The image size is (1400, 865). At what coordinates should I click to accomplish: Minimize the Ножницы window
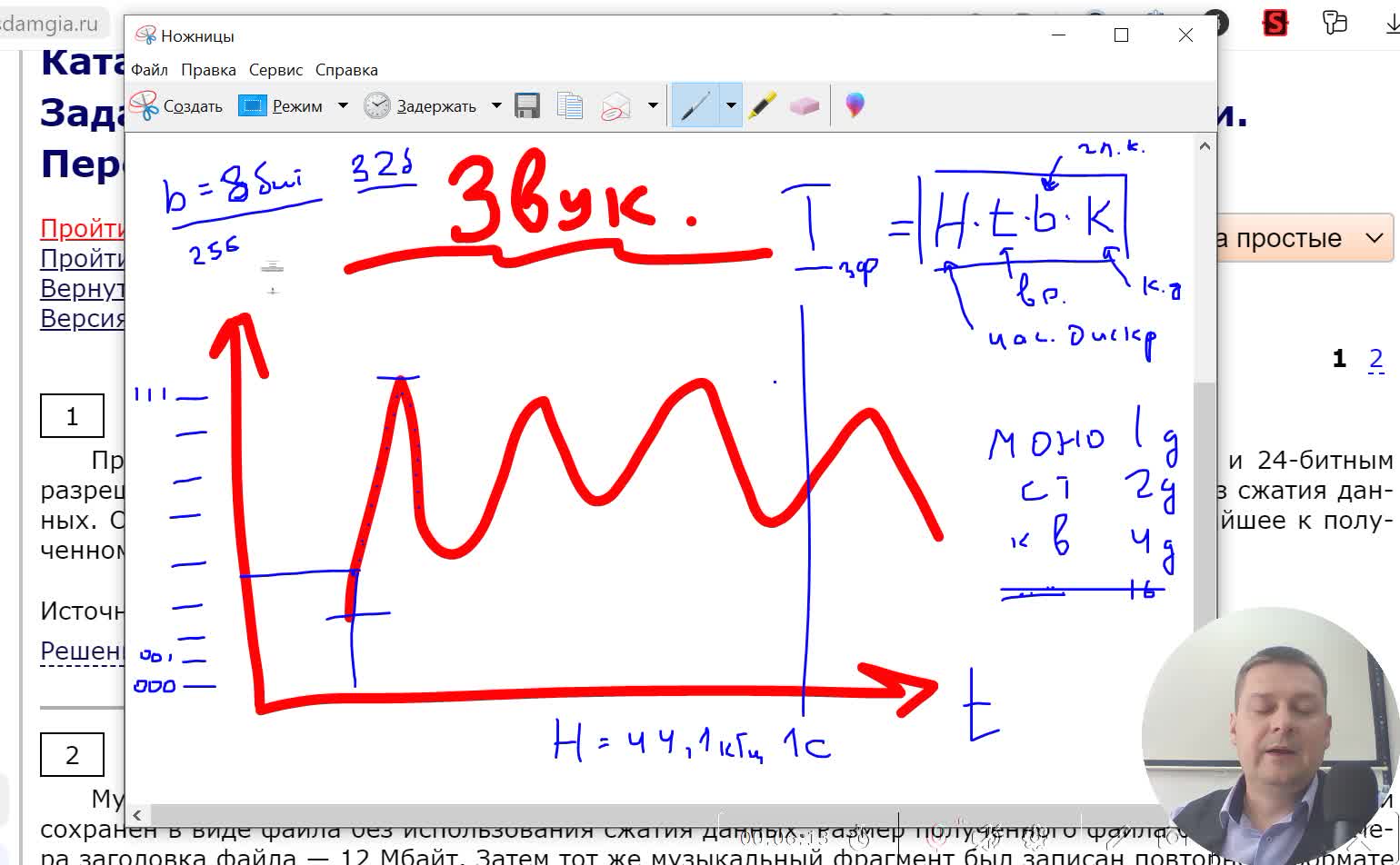1058,35
